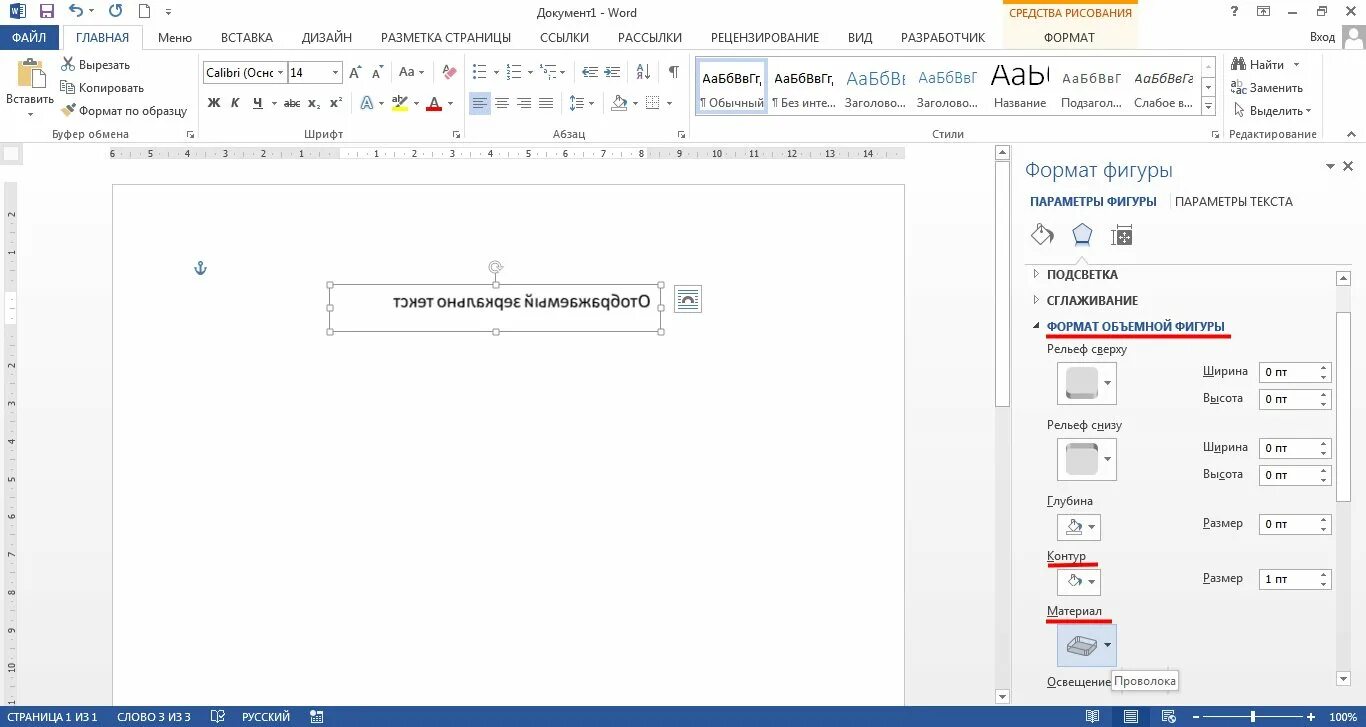
Task: Open Change Case (Aa) dropdown
Action: click(411, 72)
